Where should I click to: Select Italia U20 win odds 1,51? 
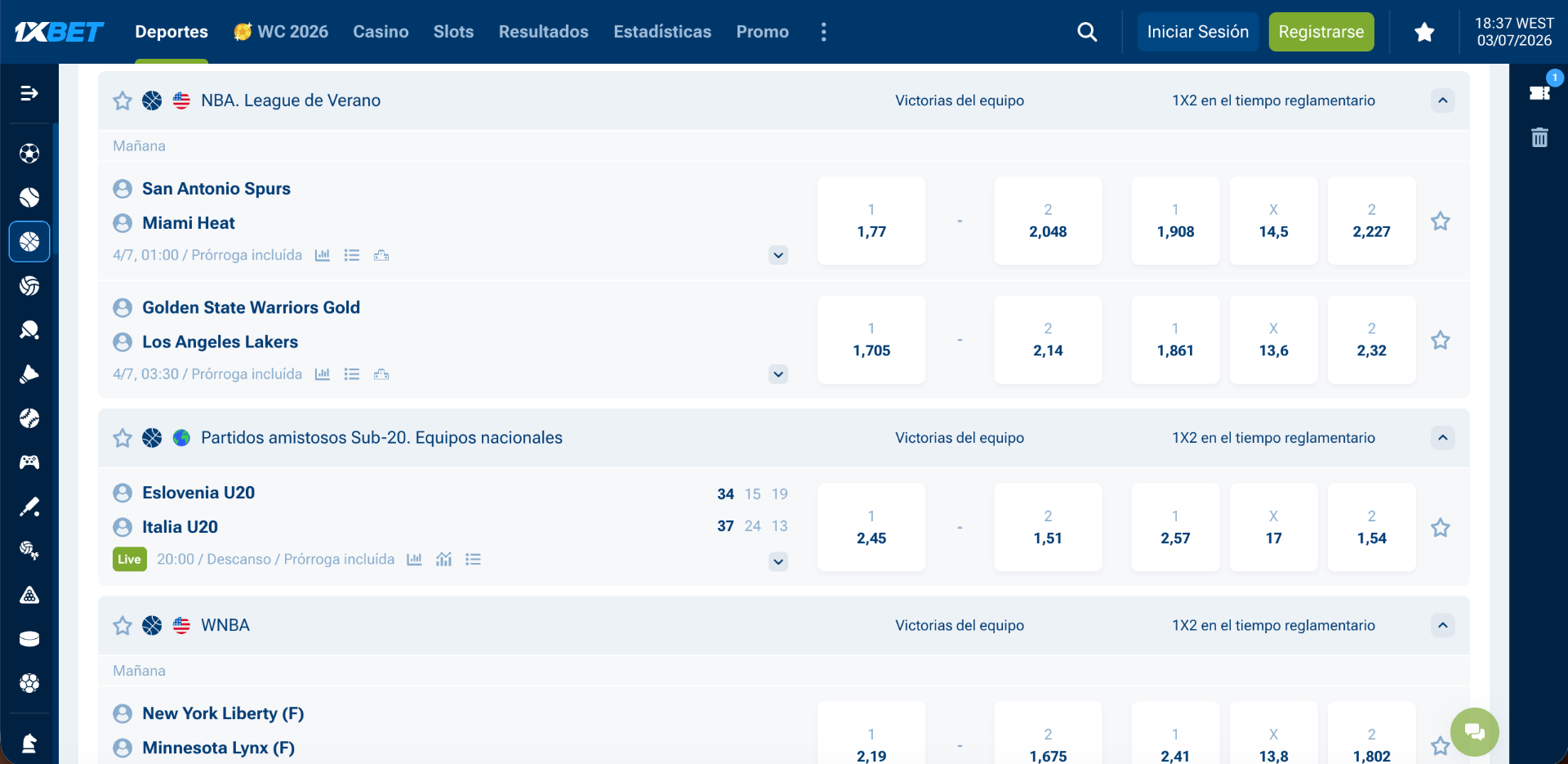[1048, 527]
